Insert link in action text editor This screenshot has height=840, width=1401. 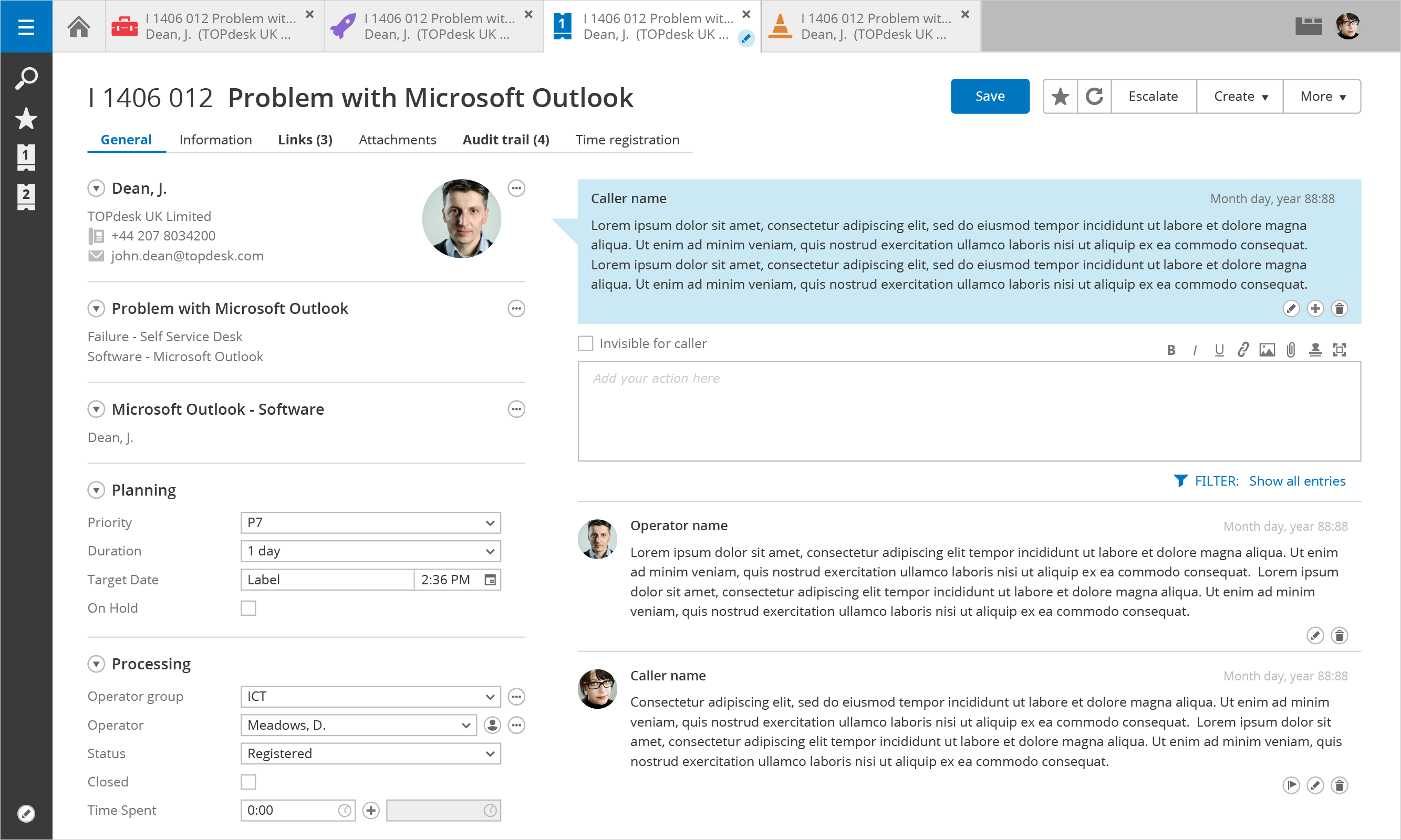(1242, 350)
